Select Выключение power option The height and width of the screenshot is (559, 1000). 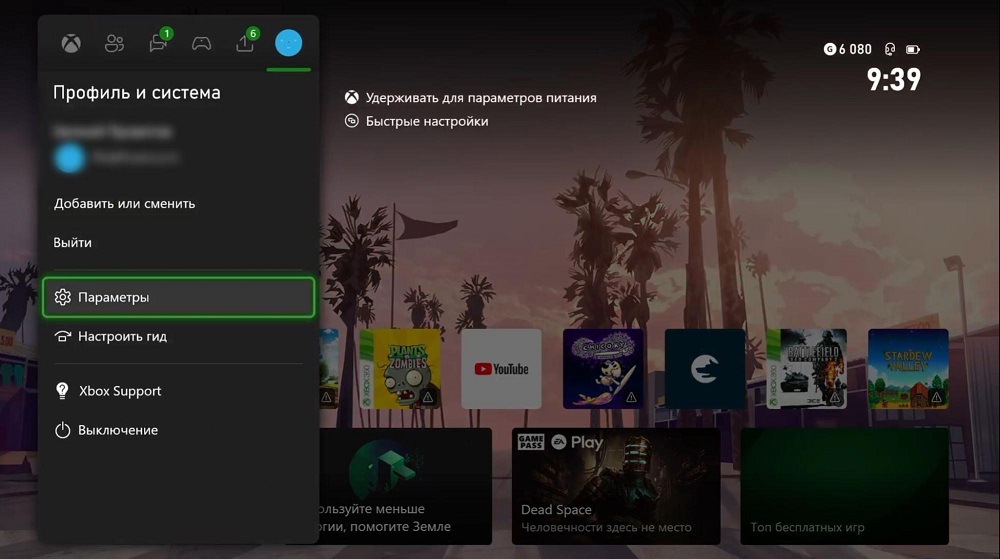[118, 430]
